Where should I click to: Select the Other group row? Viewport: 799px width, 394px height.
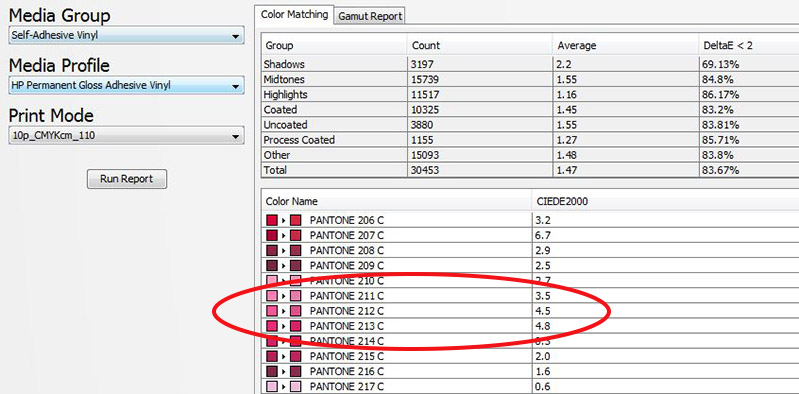(530, 154)
